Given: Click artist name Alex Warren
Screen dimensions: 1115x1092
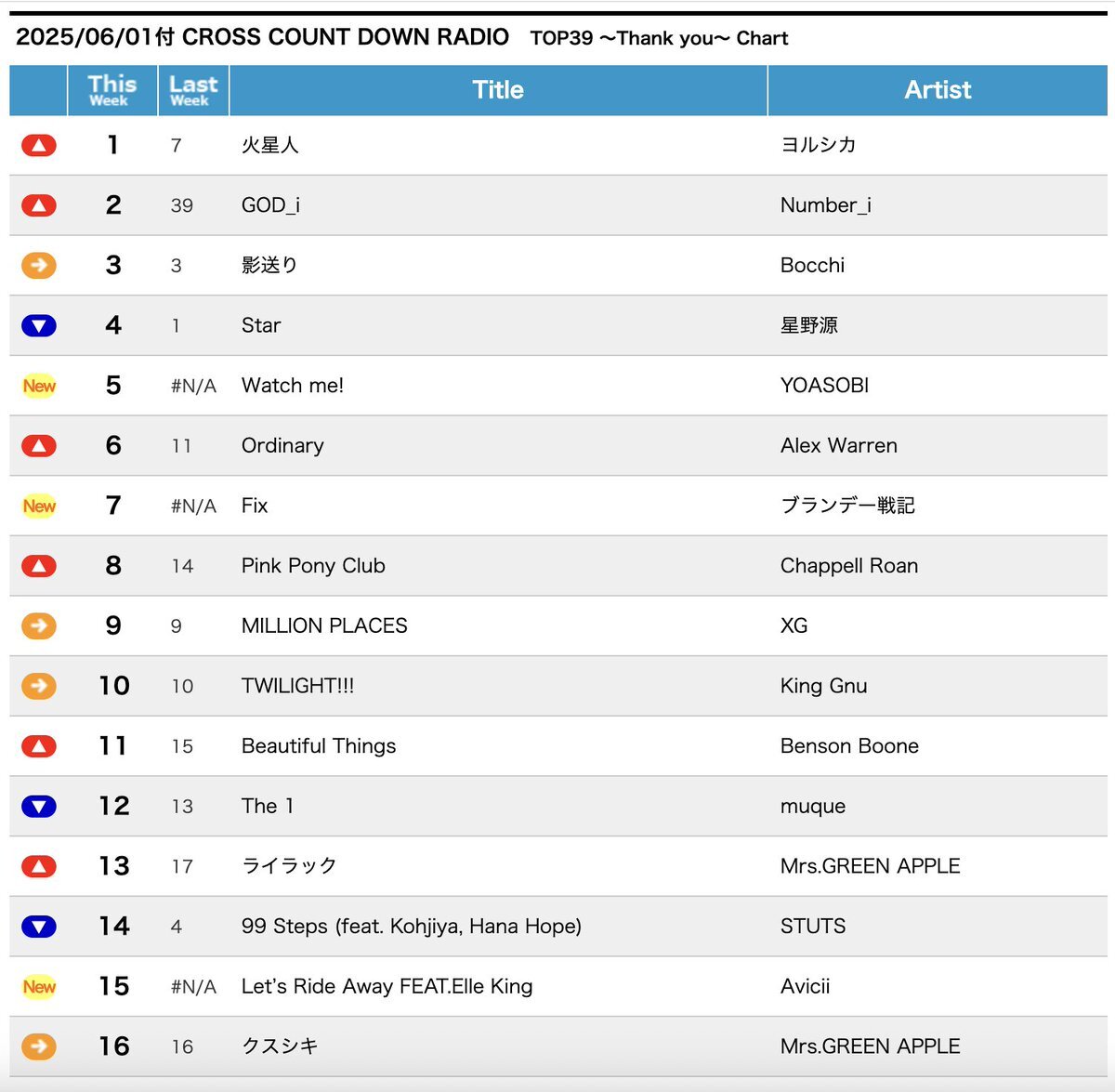Looking at the screenshot, I should pos(839,446).
